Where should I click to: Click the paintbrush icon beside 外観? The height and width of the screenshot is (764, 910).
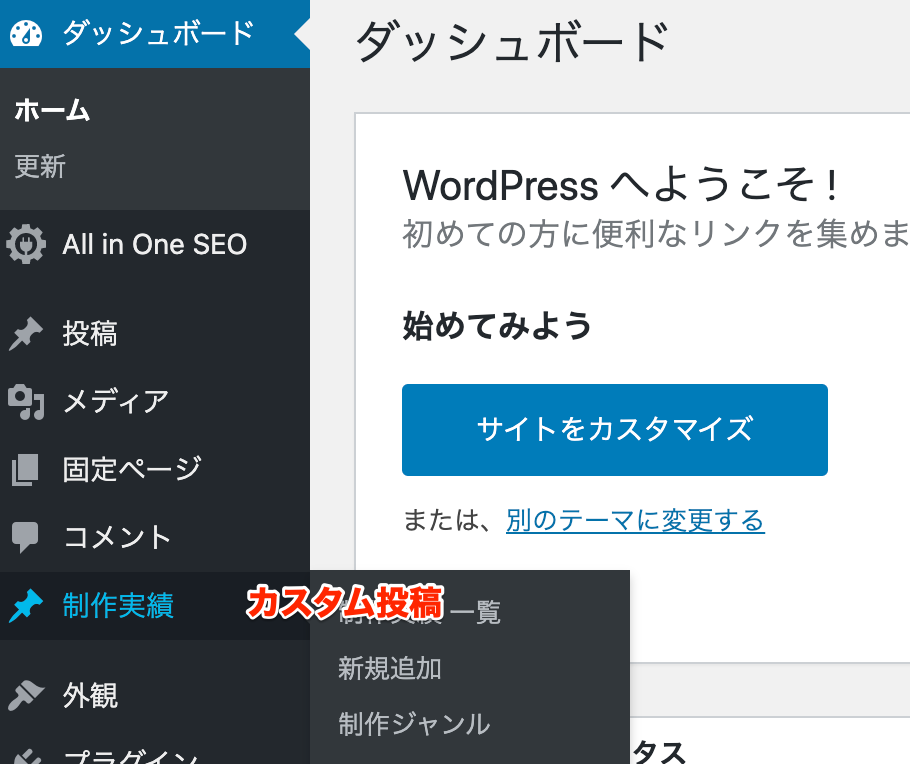click(25, 695)
